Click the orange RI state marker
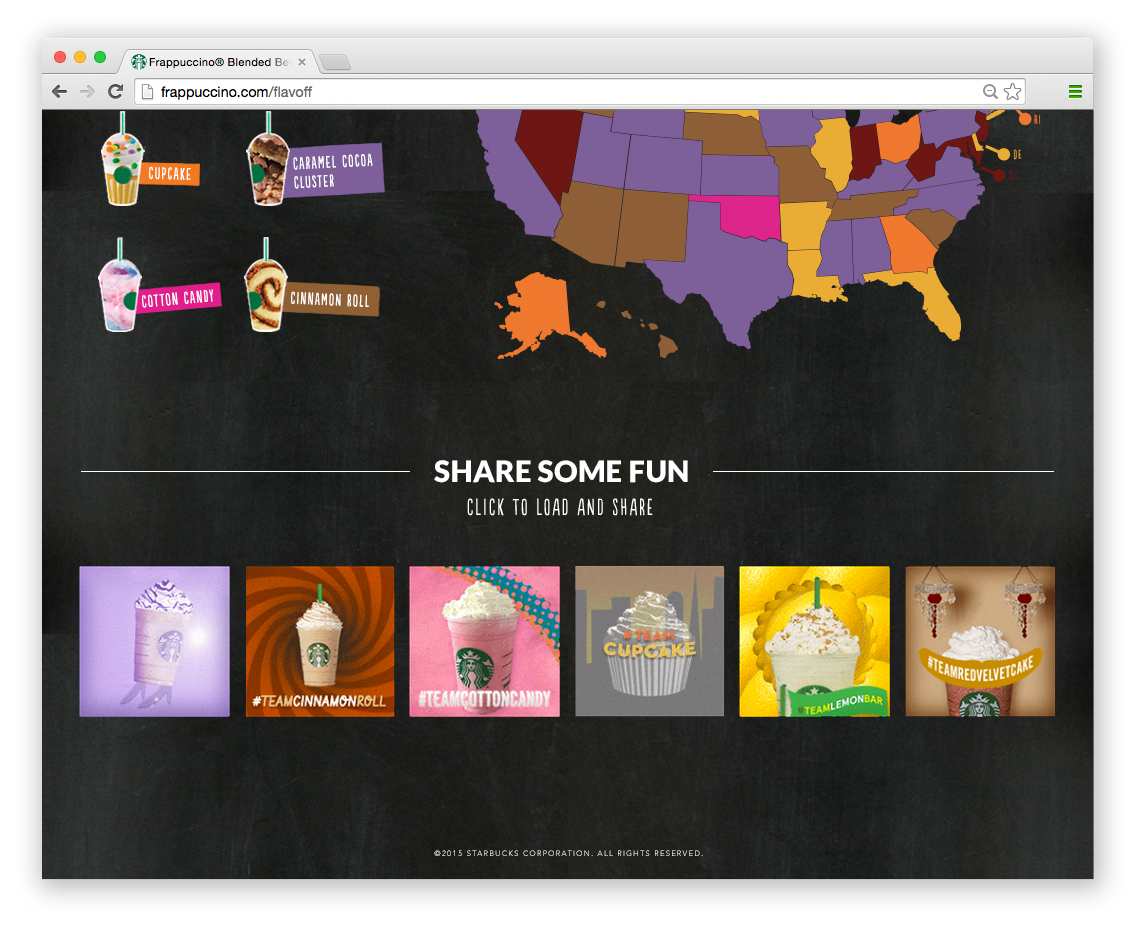The height and width of the screenshot is (928, 1138). click(1025, 119)
